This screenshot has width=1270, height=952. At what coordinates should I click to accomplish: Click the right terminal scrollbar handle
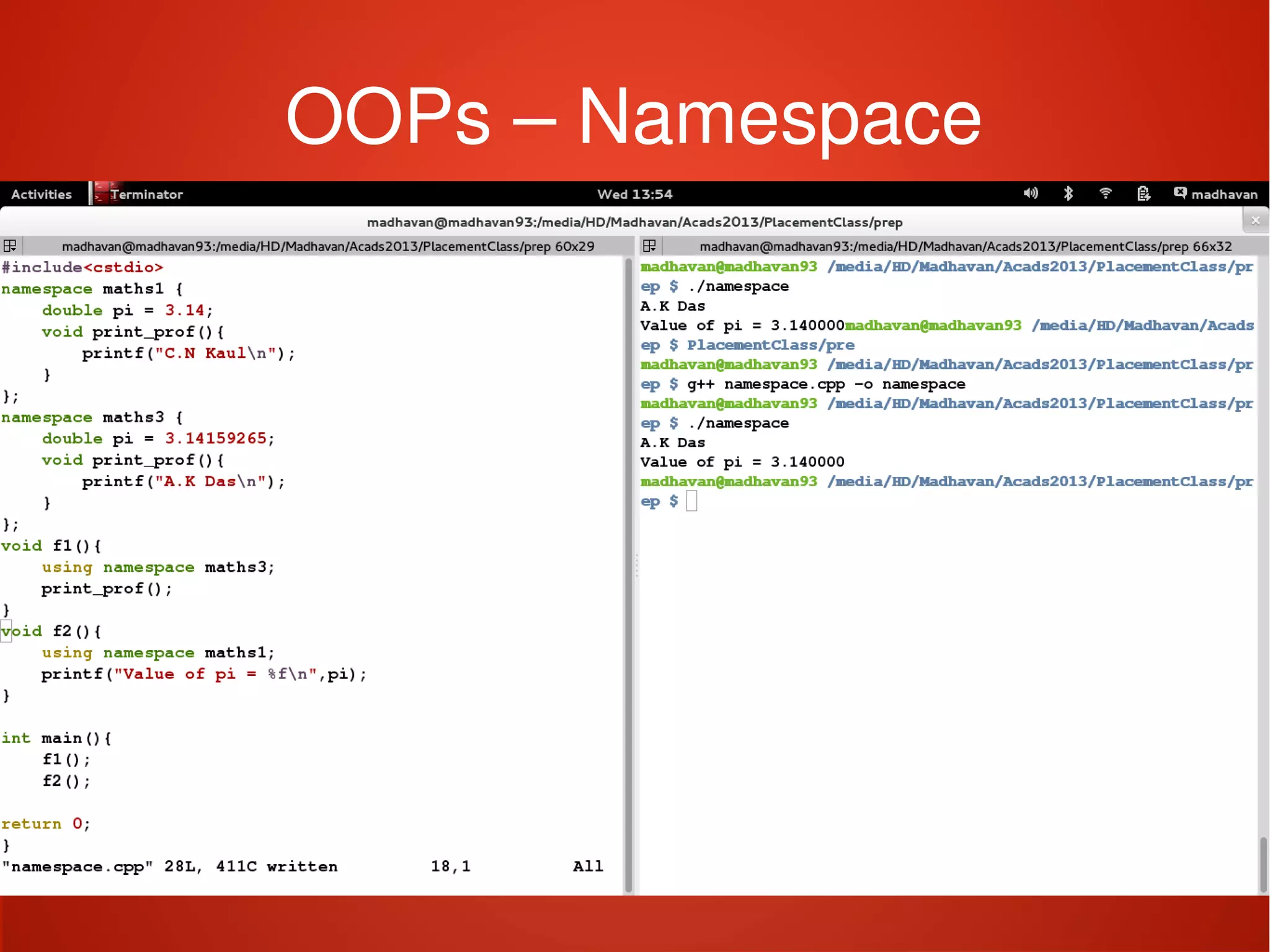(x=1263, y=864)
